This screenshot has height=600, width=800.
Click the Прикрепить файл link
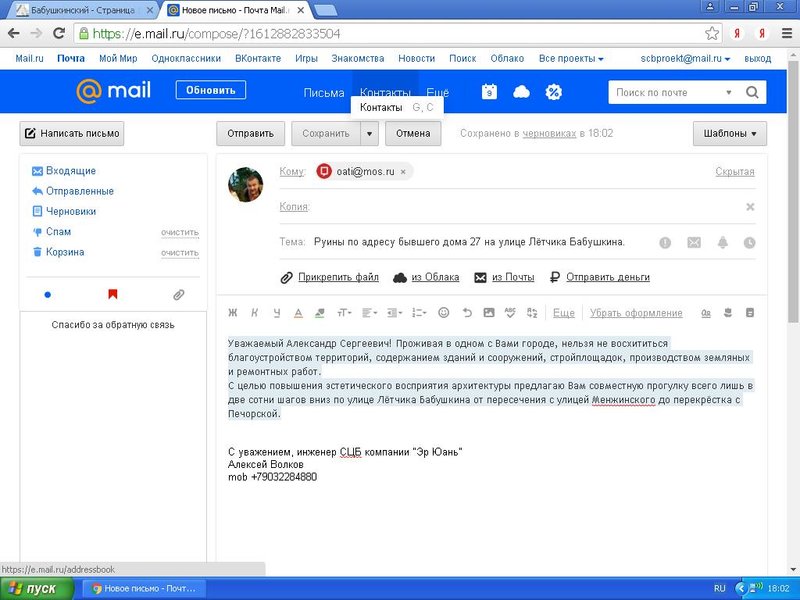[x=330, y=277]
